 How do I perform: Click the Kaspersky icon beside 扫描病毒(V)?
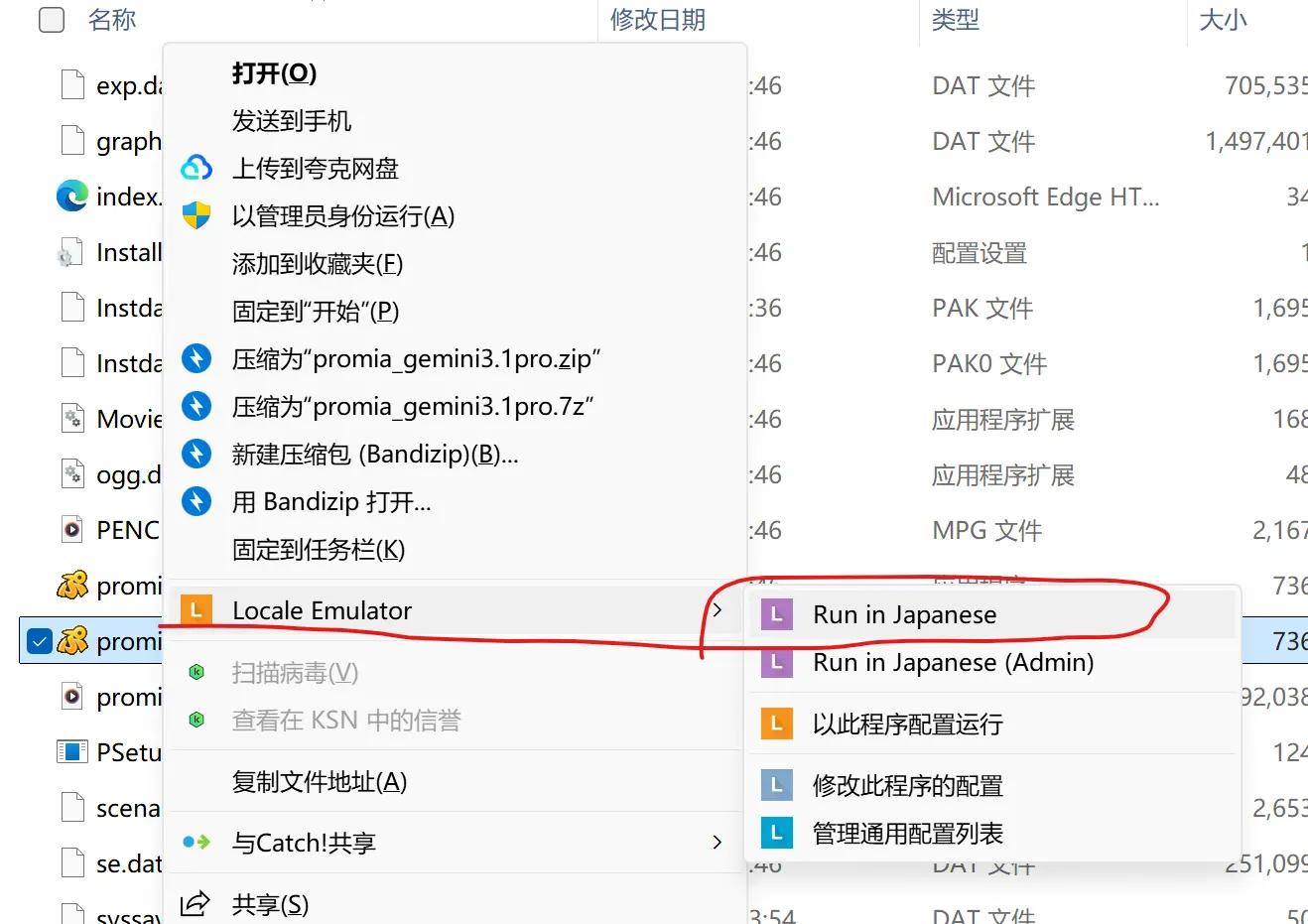[x=196, y=672]
